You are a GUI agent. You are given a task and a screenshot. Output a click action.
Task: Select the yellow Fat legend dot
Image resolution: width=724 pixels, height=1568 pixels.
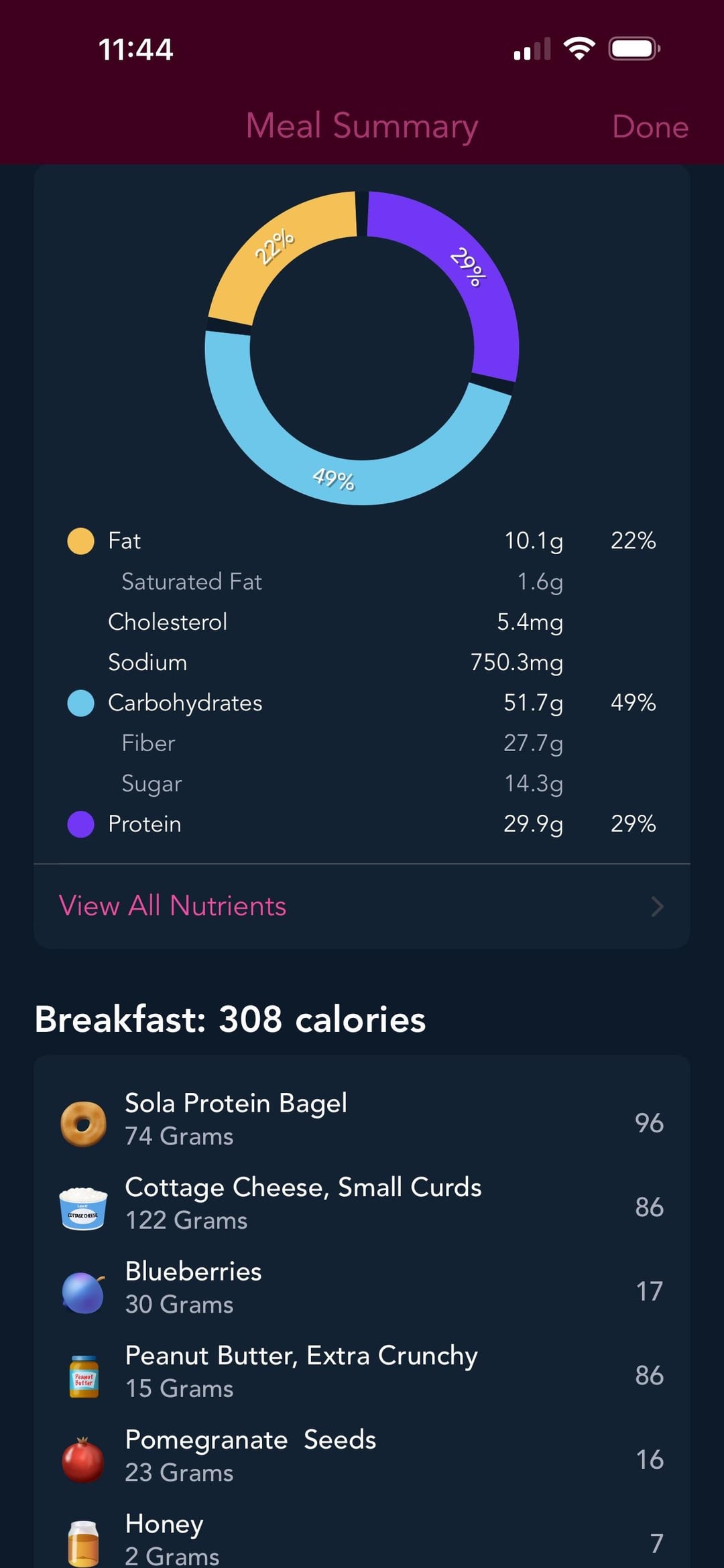tap(81, 541)
